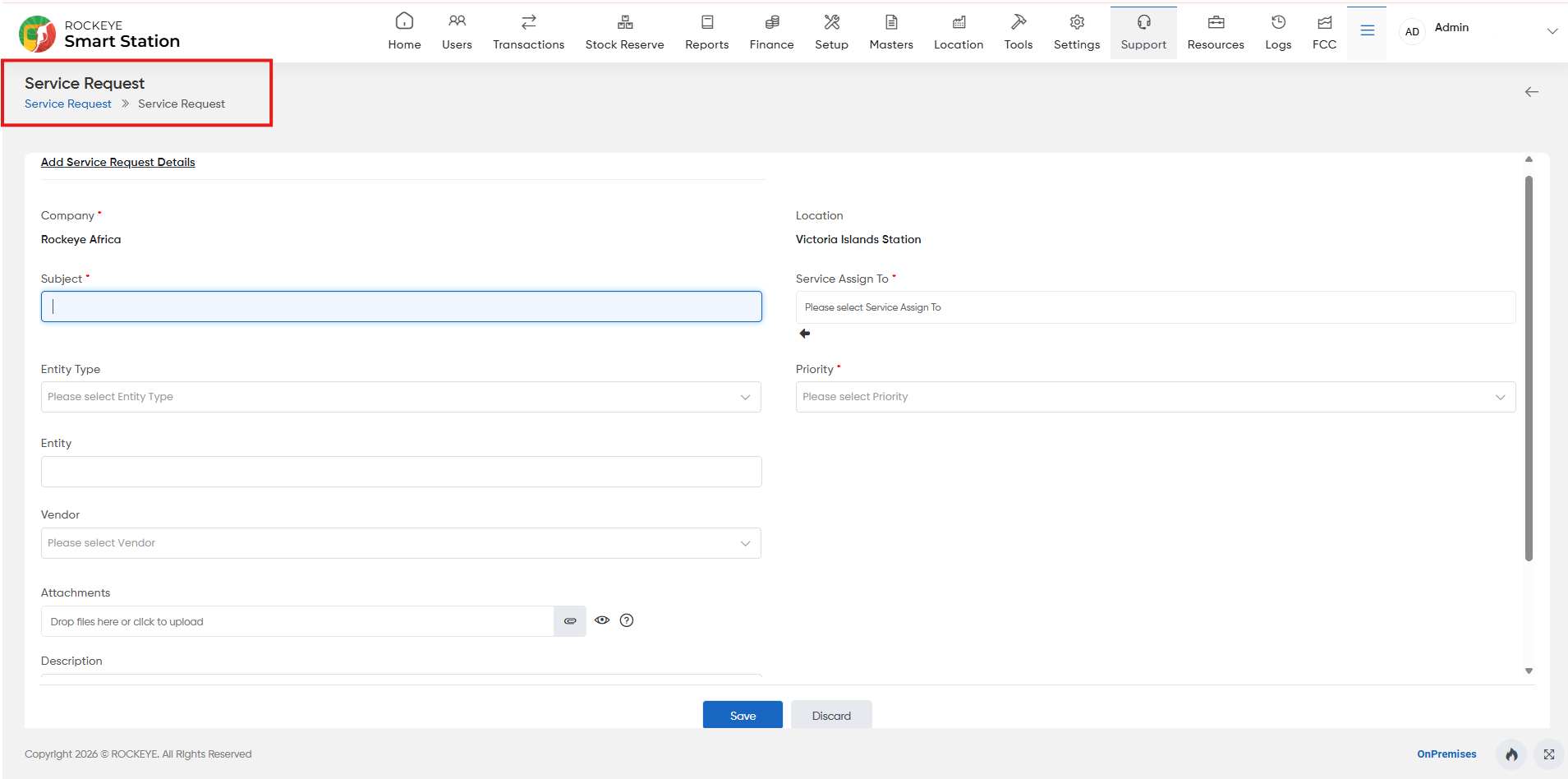The height and width of the screenshot is (779, 1568).
Task: Click the Save button
Action: tap(743, 715)
